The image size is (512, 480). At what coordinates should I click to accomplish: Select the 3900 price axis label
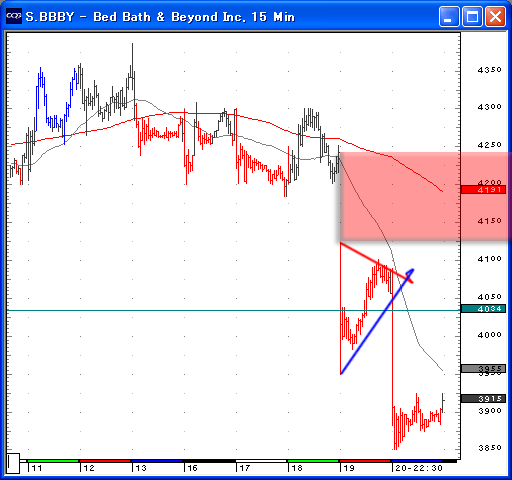(489, 411)
